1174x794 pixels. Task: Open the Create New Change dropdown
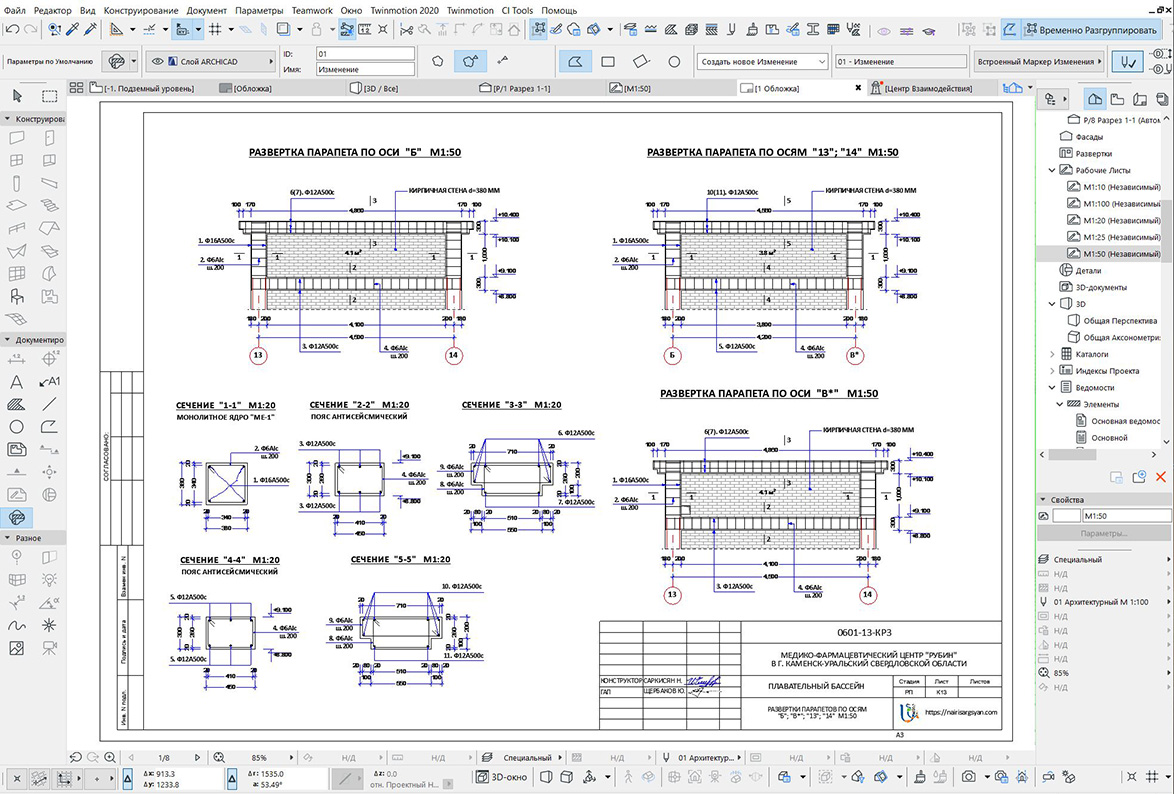[762, 61]
